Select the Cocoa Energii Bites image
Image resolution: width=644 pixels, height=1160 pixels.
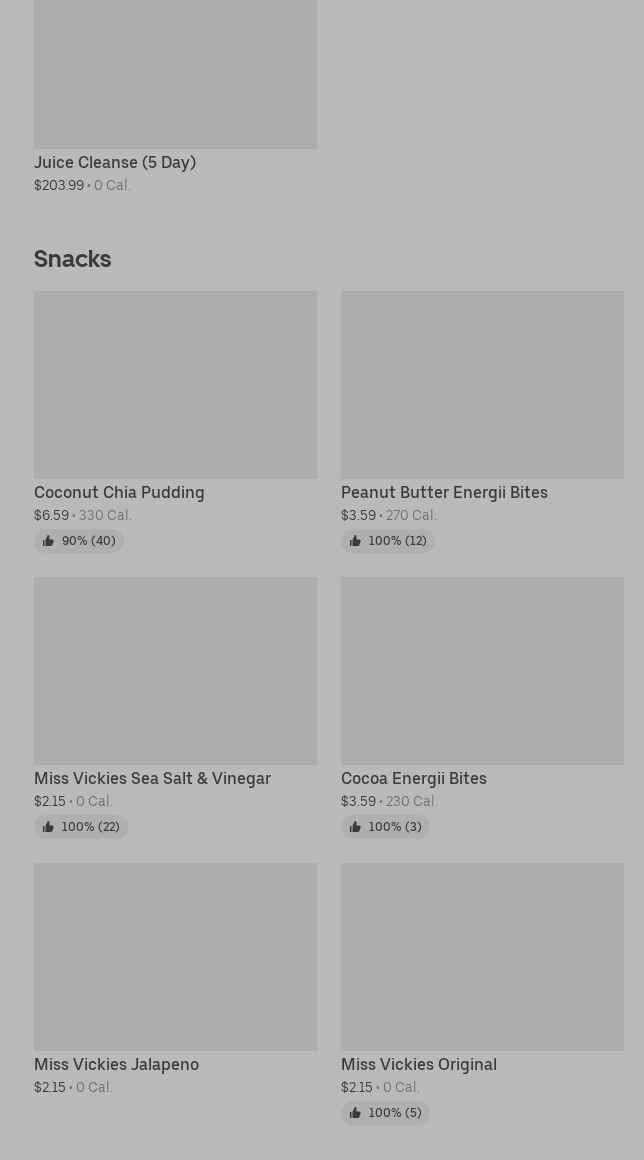click(x=482, y=670)
